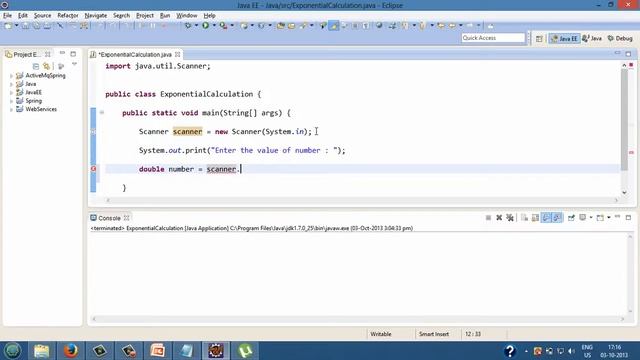This screenshot has width=640, height=360.
Task: Toggle Link with Editor in Project Explorer
Action: coord(47,66)
